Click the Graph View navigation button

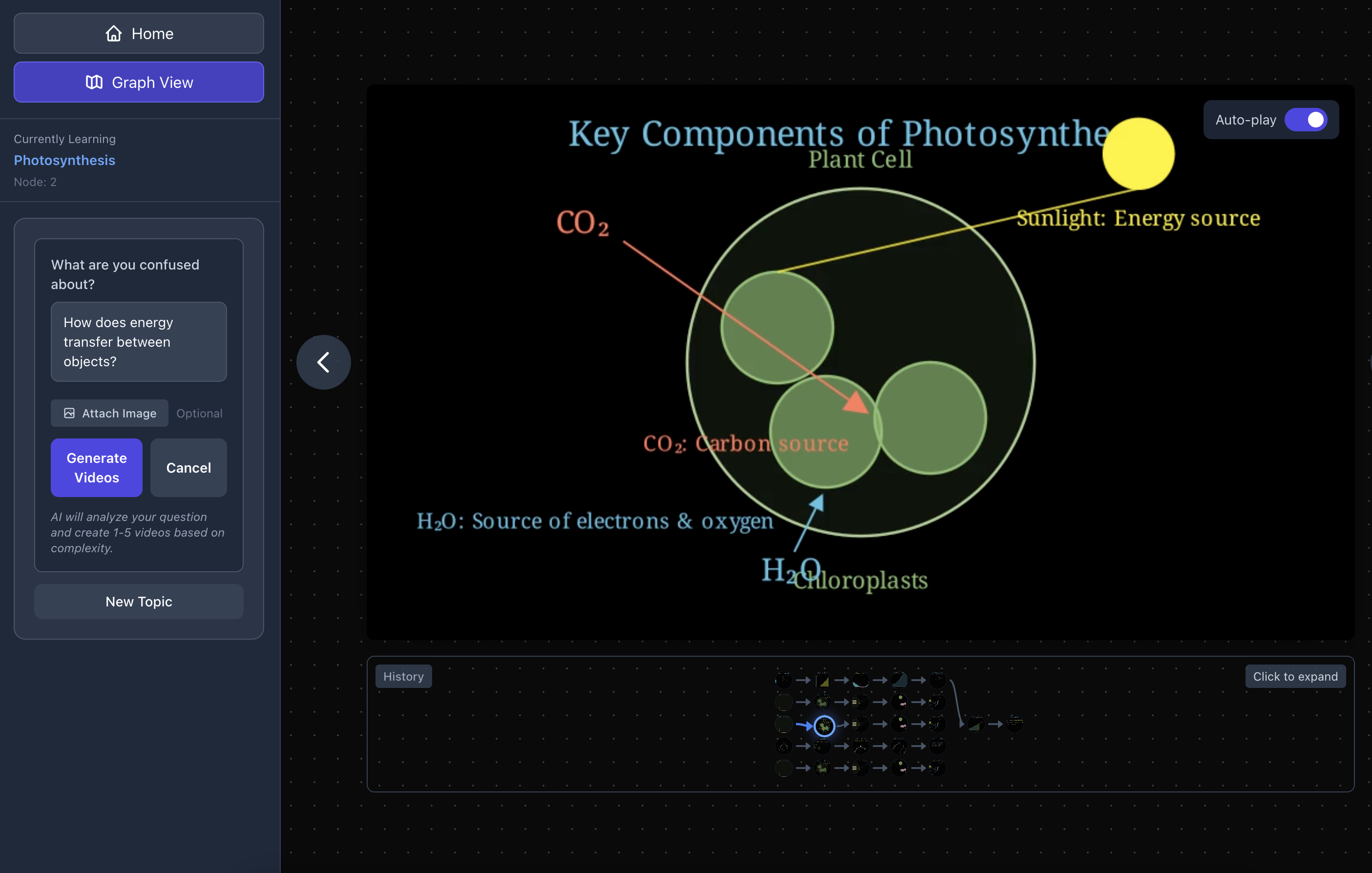click(x=139, y=82)
